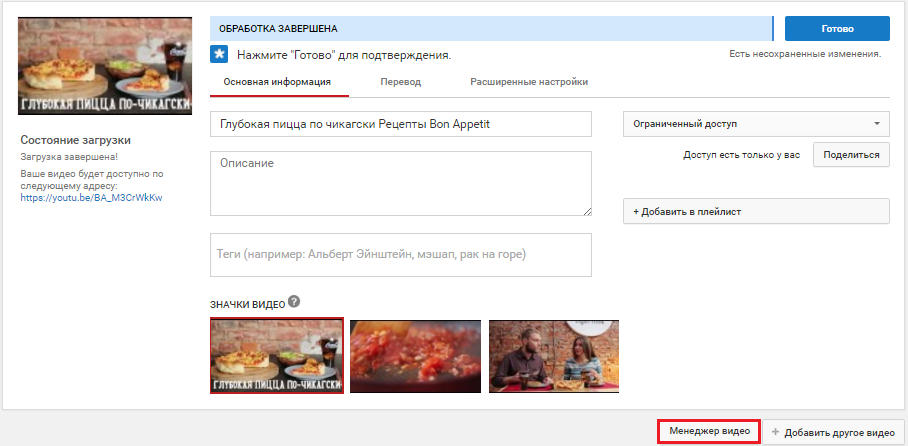Click the Поделиться button
Screen dimensions: 908x446
click(850, 155)
